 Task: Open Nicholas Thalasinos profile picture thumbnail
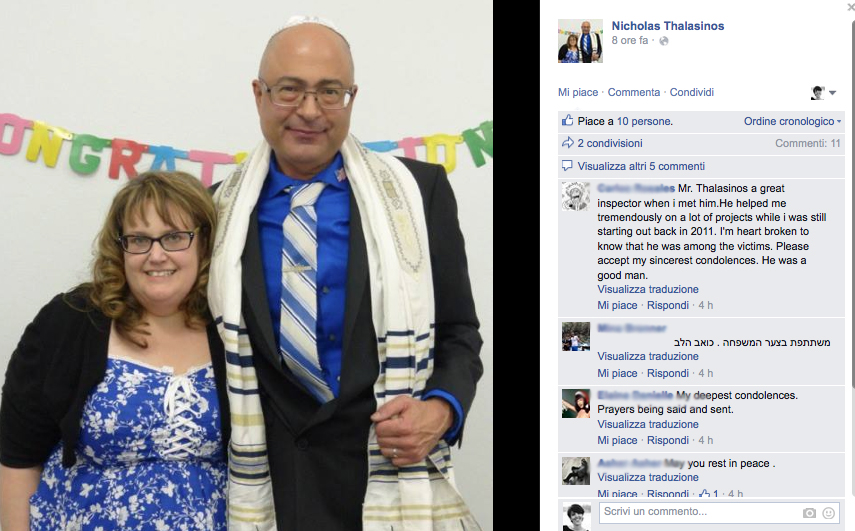point(580,41)
